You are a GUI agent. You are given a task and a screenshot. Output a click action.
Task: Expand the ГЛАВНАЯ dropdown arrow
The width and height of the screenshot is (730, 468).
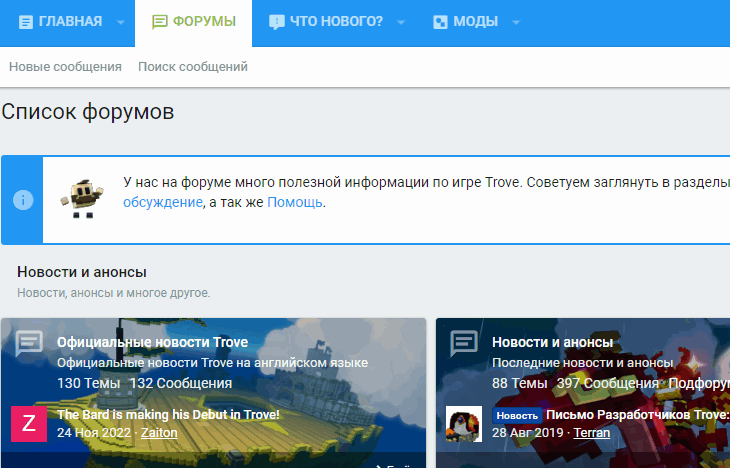[x=121, y=22]
